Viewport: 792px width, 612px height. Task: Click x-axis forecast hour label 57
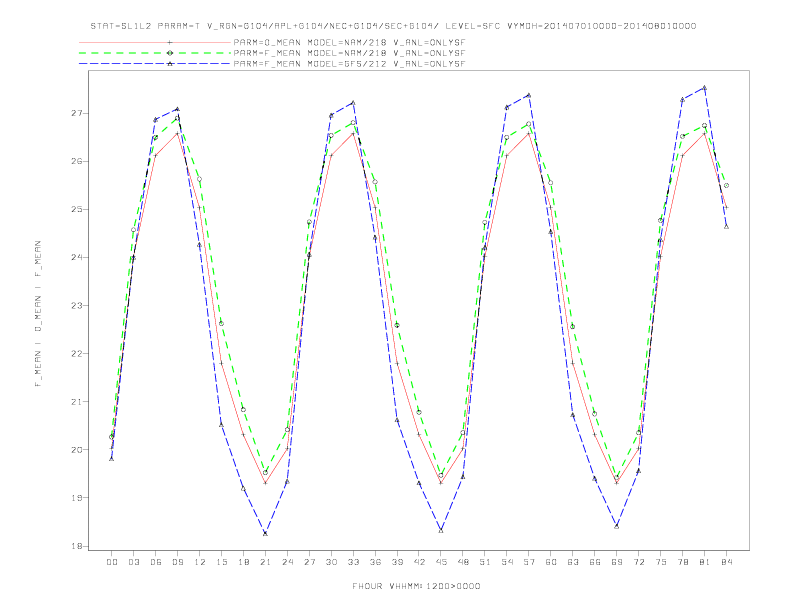[x=529, y=562]
